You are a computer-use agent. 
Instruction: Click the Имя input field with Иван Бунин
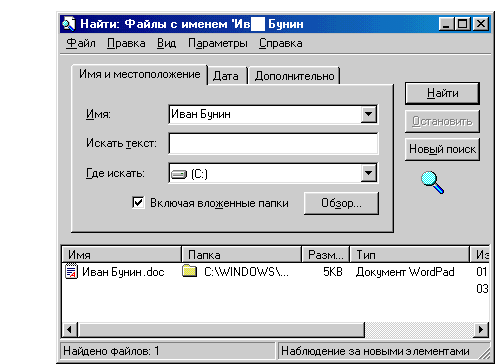[265, 114]
